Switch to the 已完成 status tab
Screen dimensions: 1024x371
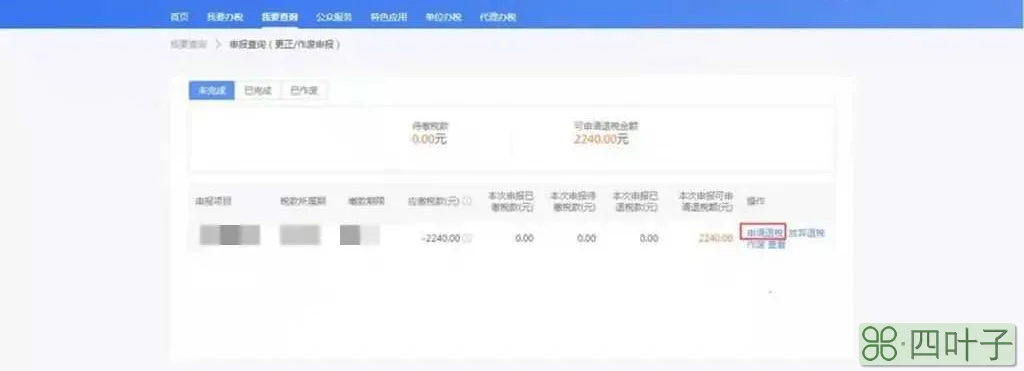pos(257,91)
